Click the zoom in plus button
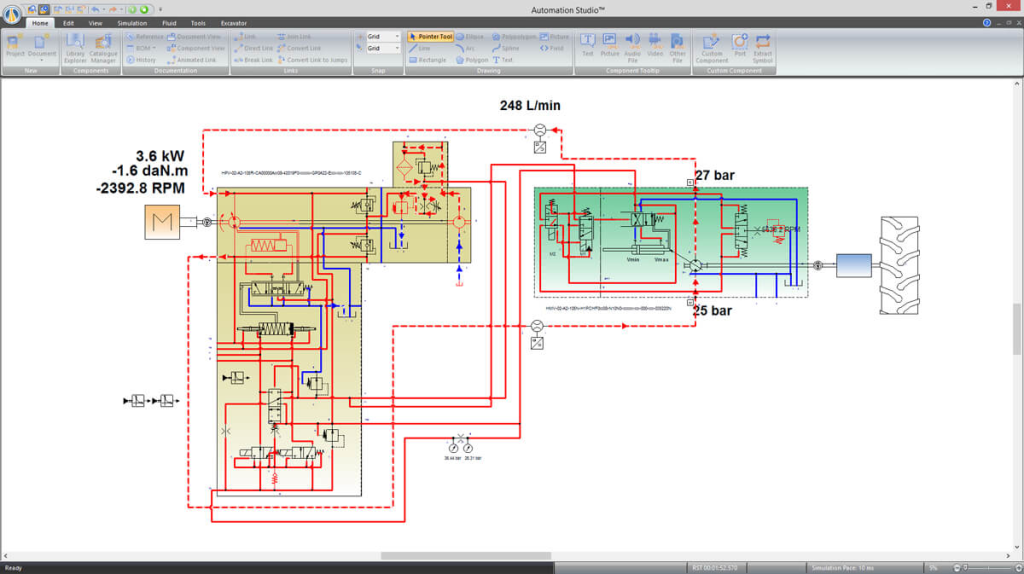This screenshot has width=1024, height=574. coord(1019,568)
